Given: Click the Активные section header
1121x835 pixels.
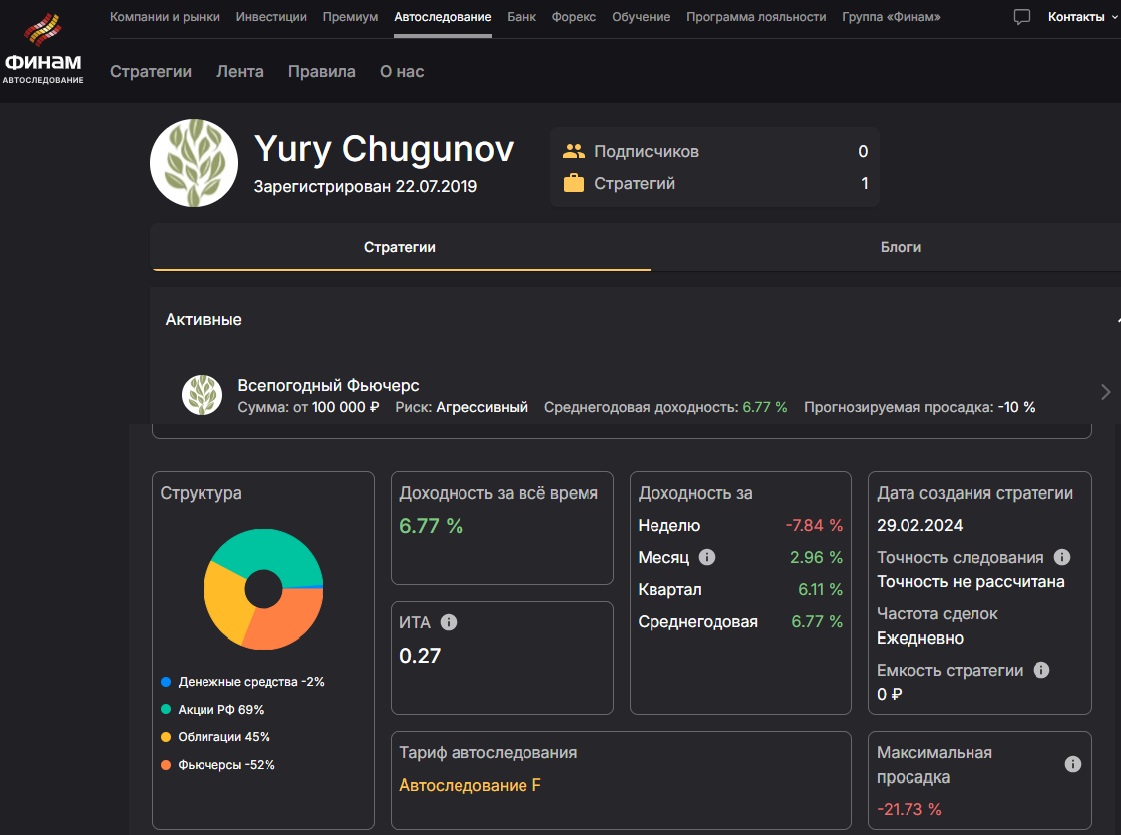Looking at the screenshot, I should 204,320.
